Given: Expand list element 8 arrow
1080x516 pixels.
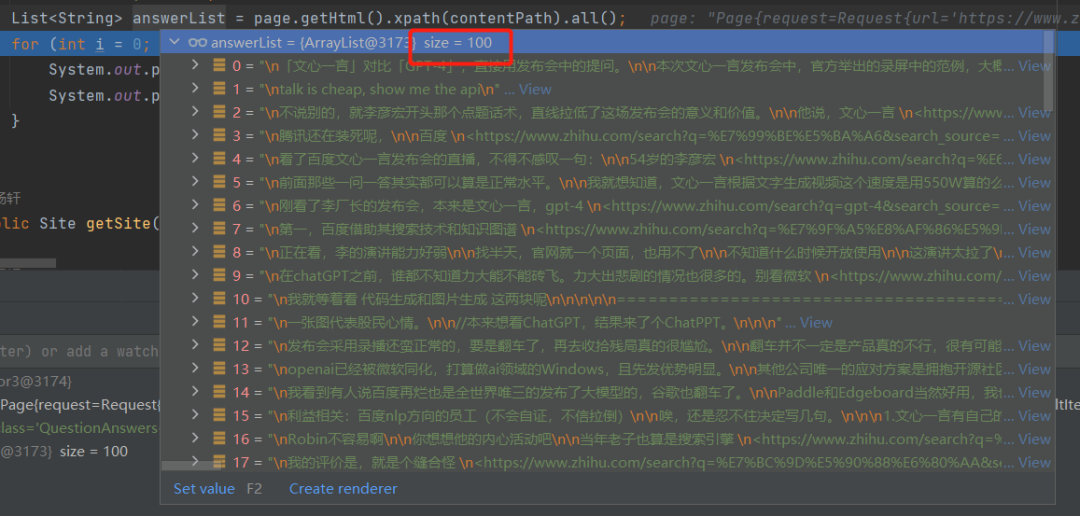Looking at the screenshot, I should coord(196,252).
